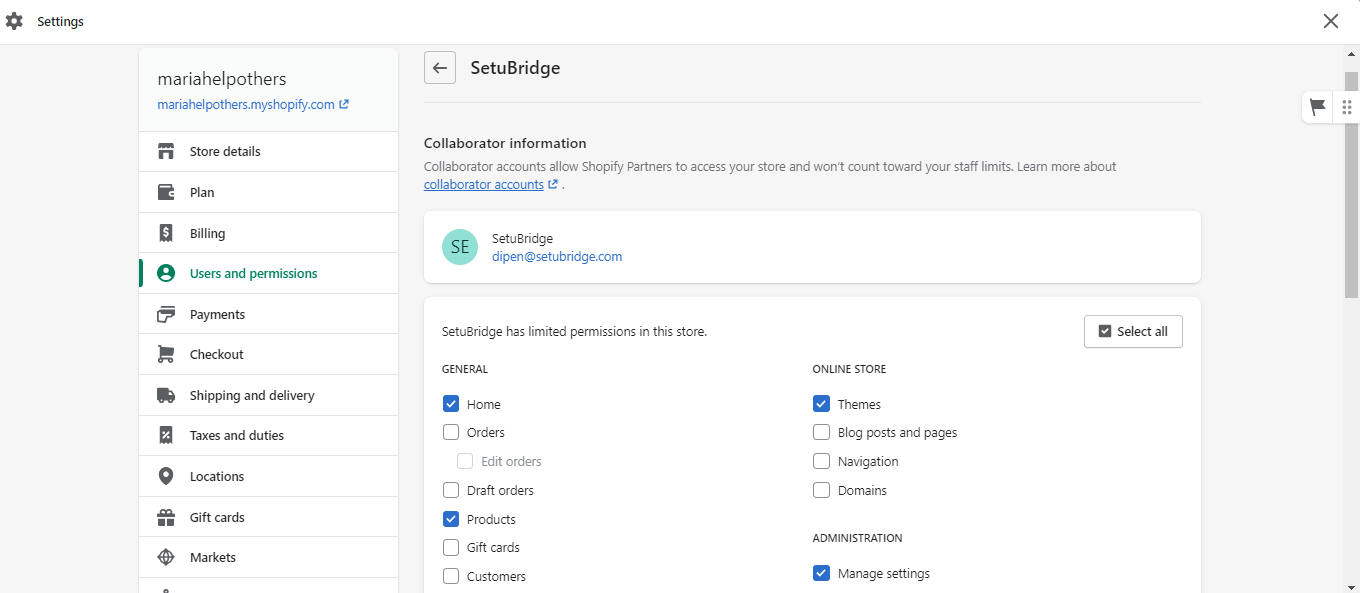Viewport: 1360px width, 593px height.
Task: Click the page vertical scrollbar
Action: coord(1351,300)
